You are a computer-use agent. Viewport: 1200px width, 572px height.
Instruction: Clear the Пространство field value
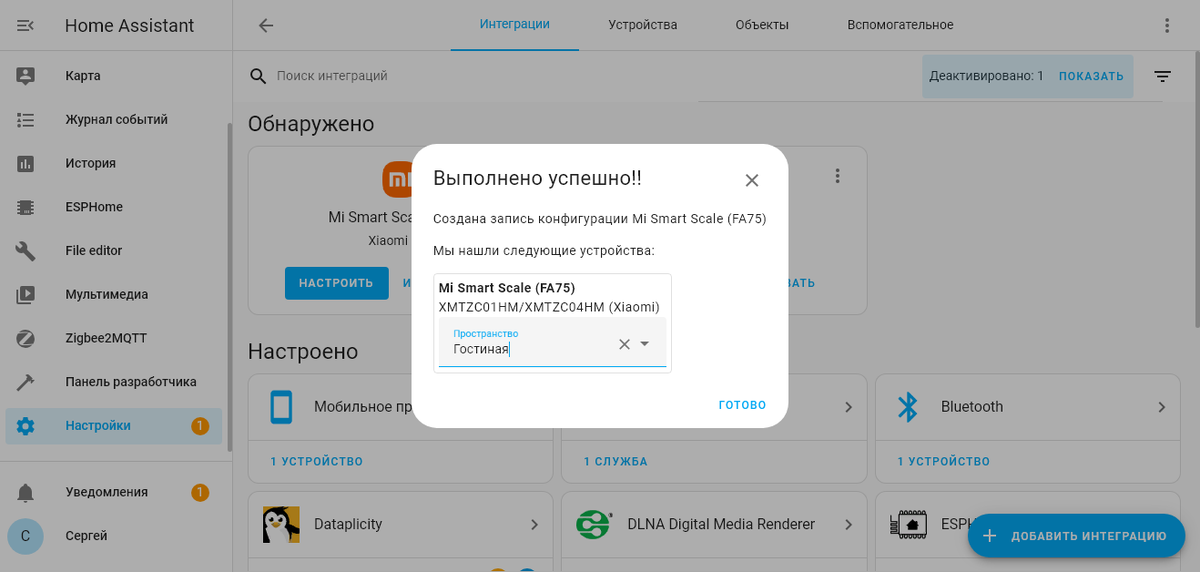pos(624,344)
